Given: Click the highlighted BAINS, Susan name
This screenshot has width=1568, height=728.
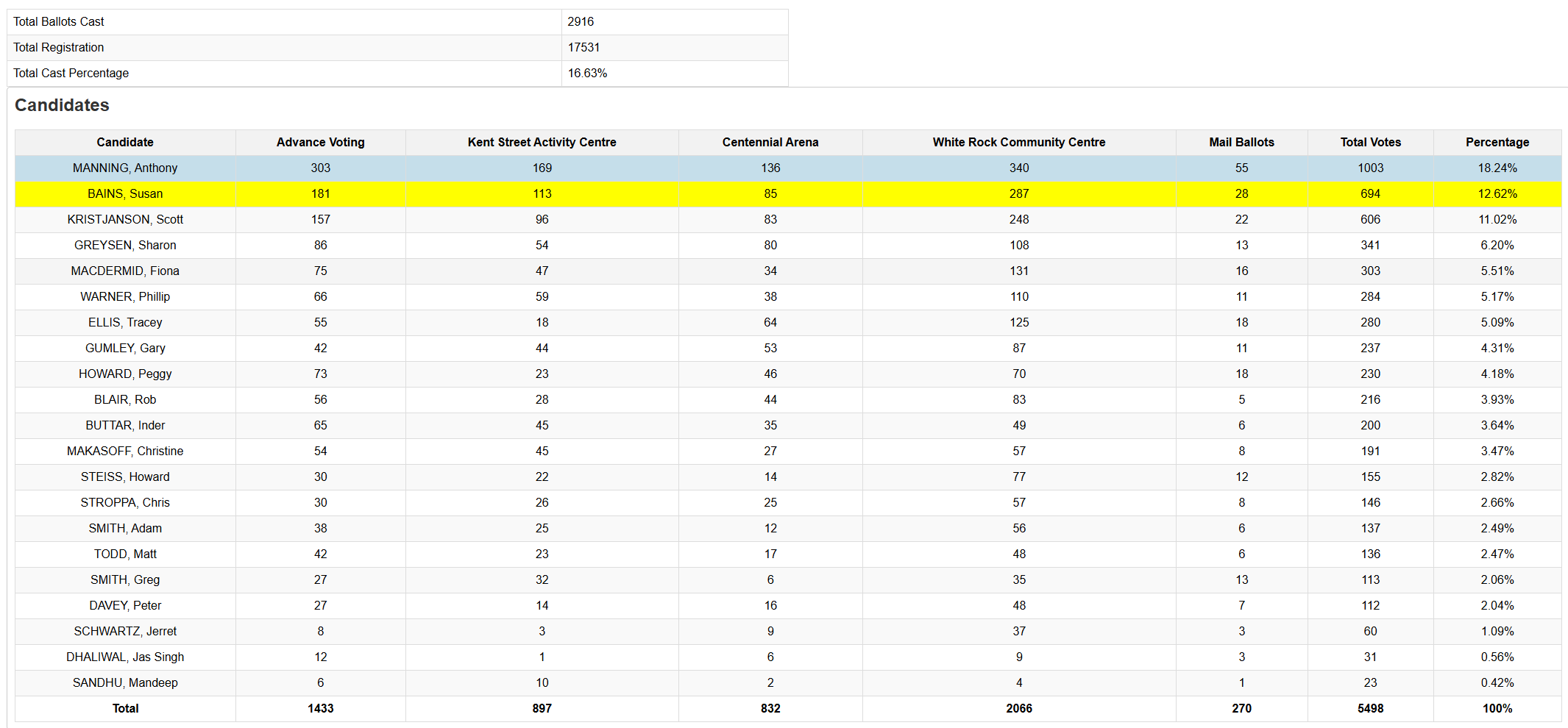Looking at the screenshot, I should click(x=125, y=193).
